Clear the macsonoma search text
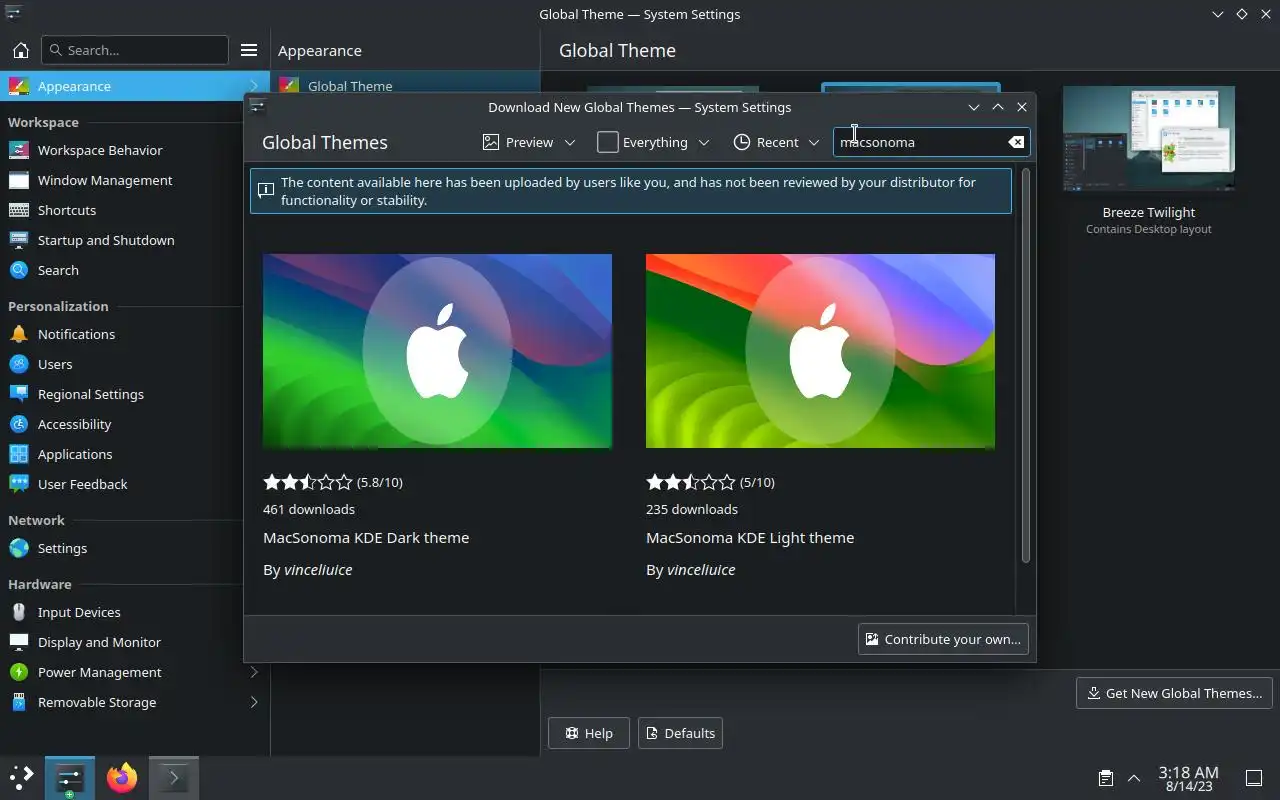 click(1016, 142)
